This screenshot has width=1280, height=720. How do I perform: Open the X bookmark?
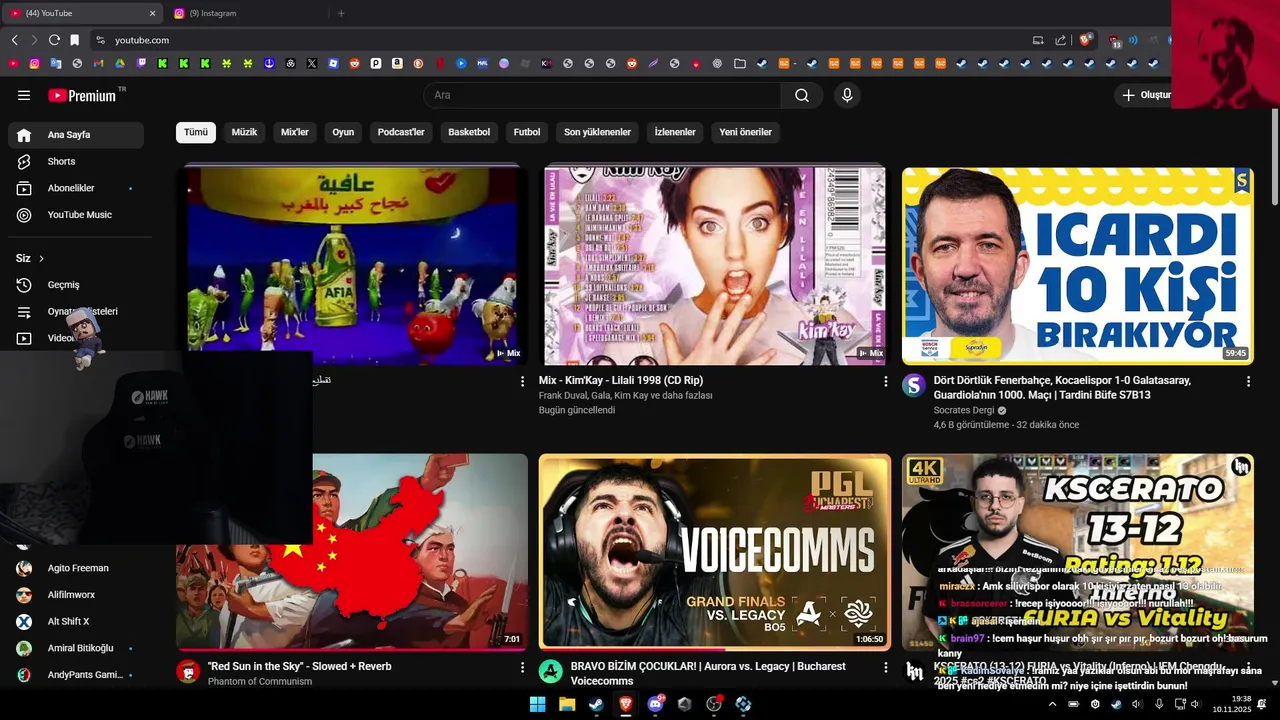tap(312, 63)
